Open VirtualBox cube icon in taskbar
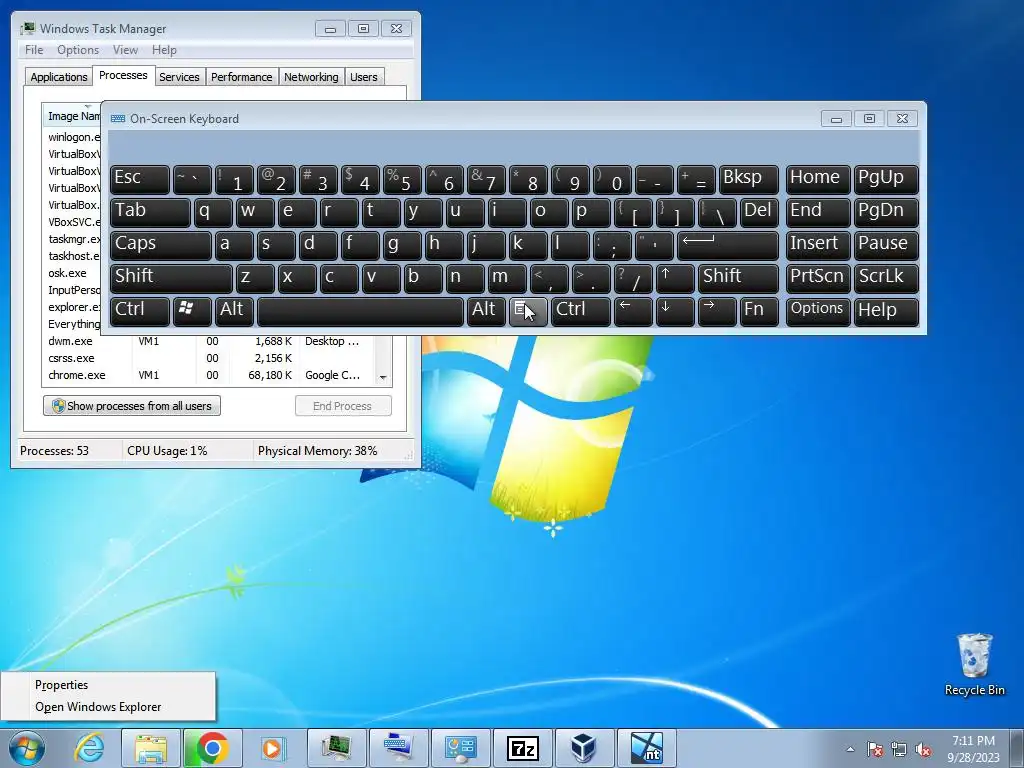Screen dimensions: 1024x768 point(584,748)
